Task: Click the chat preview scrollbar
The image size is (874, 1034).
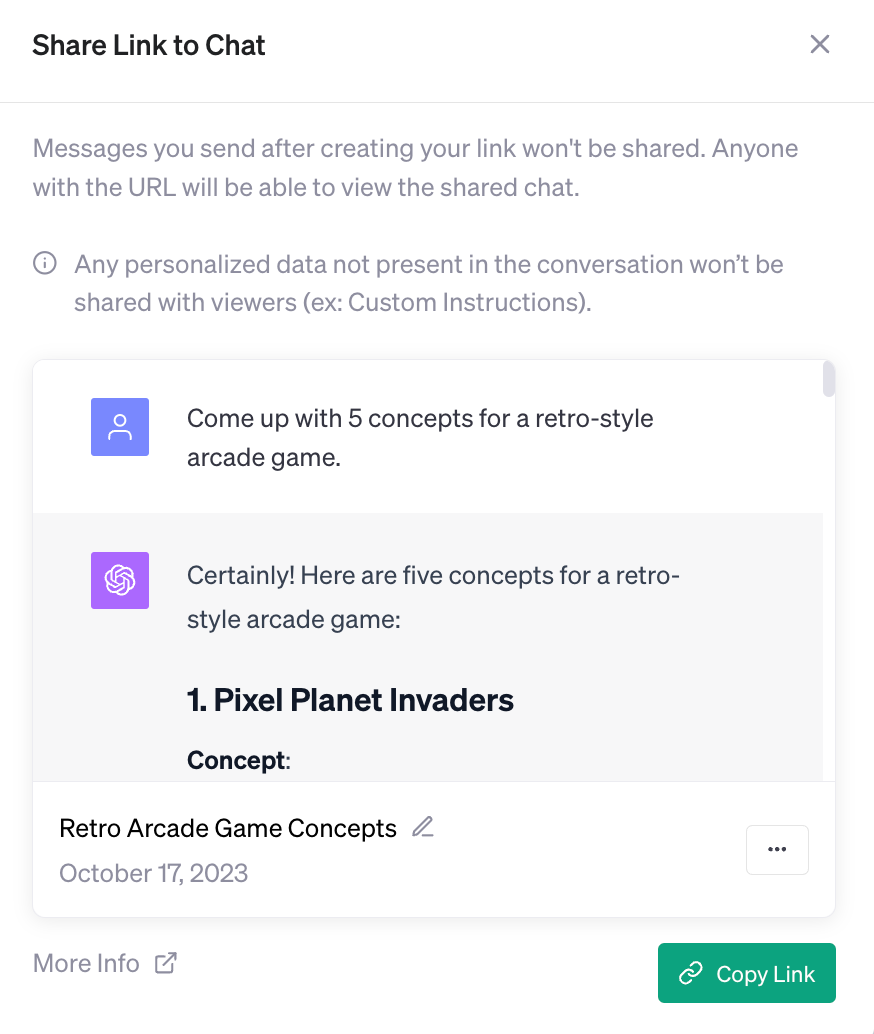Action: 828,380
